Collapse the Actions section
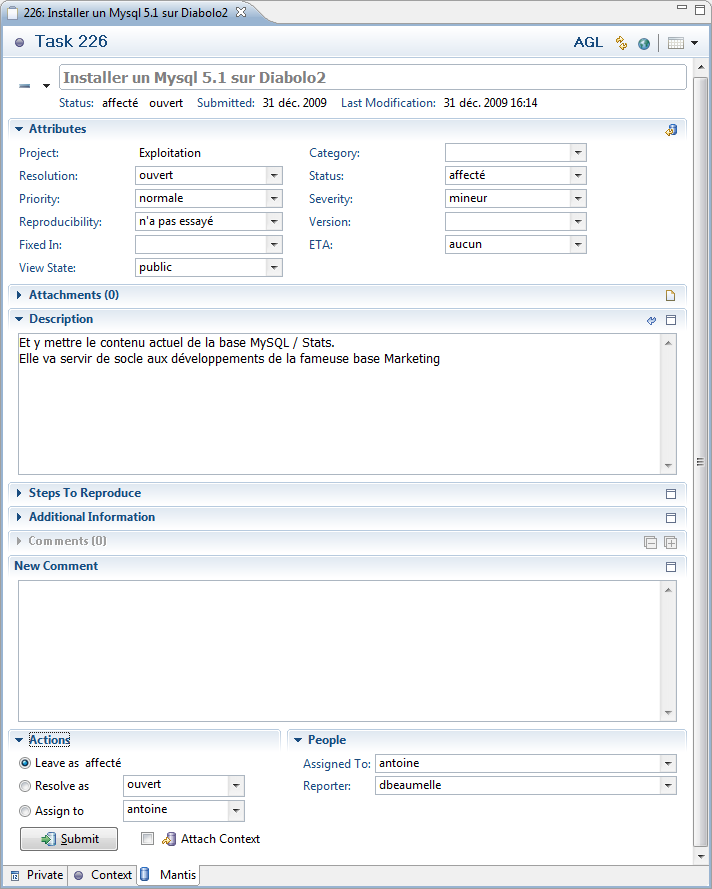 coord(19,740)
